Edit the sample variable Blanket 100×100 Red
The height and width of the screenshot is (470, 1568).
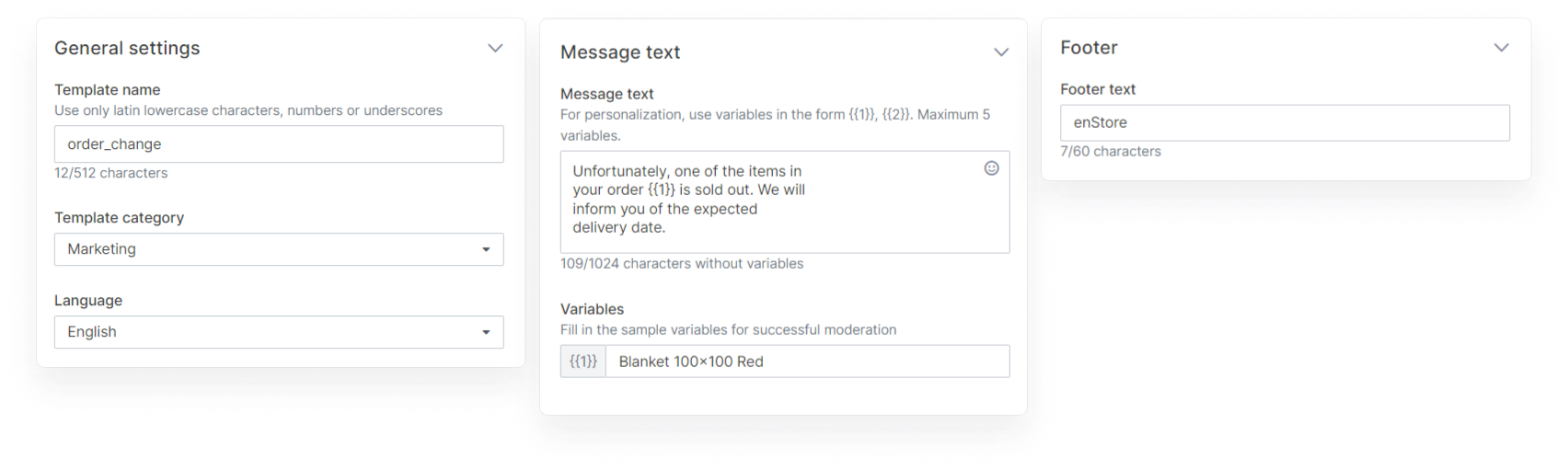pyautogui.click(x=807, y=361)
